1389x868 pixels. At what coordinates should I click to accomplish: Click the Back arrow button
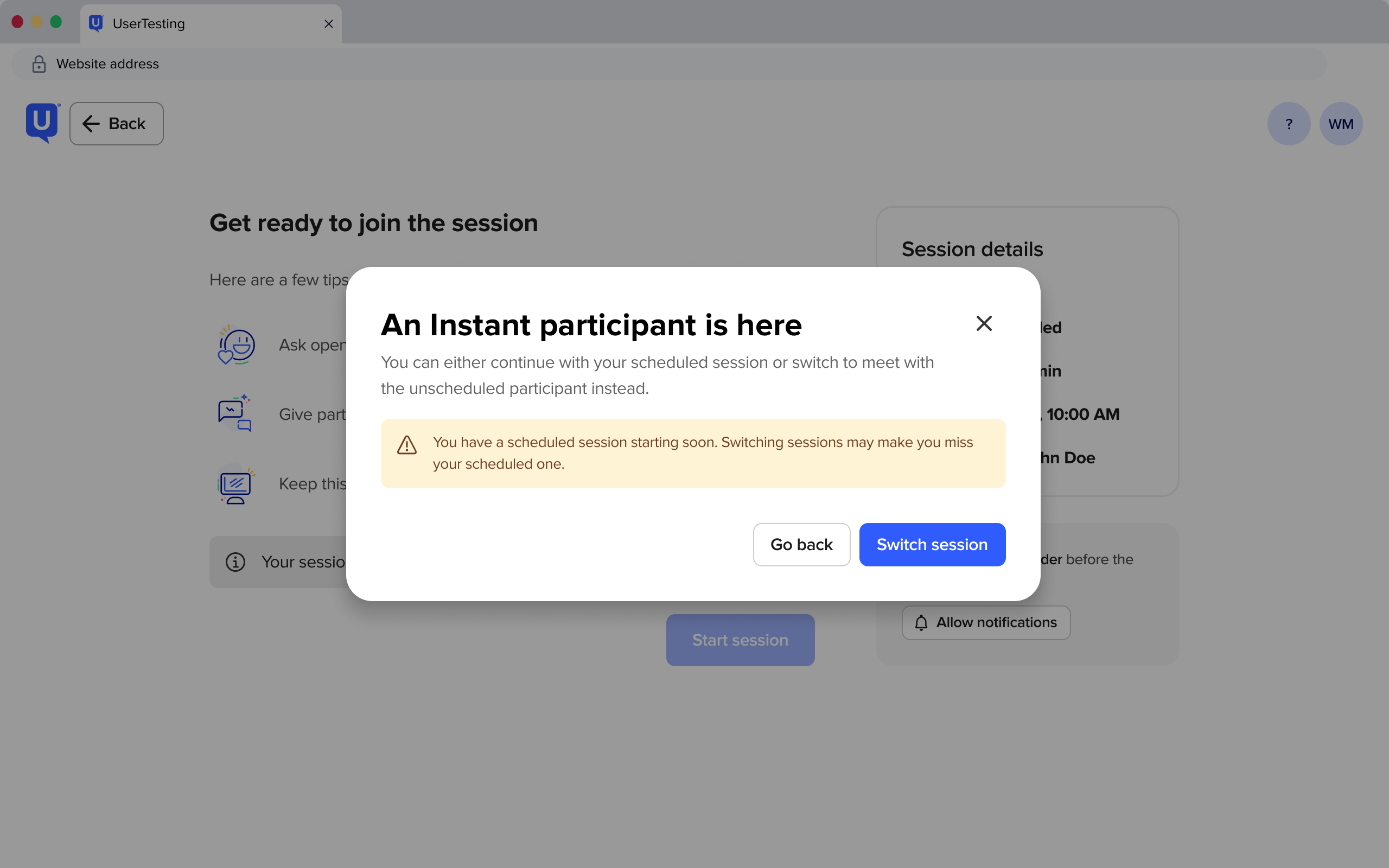click(117, 124)
